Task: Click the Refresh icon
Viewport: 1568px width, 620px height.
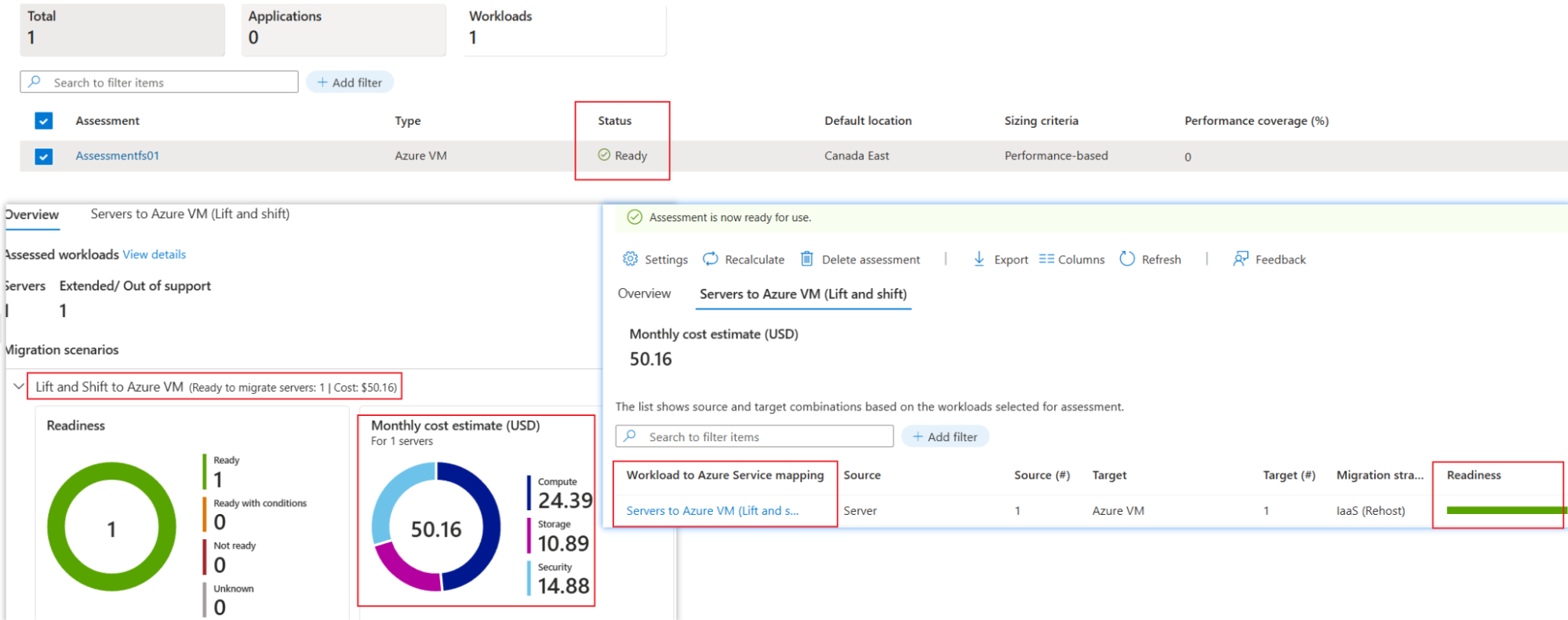Action: (x=1127, y=259)
